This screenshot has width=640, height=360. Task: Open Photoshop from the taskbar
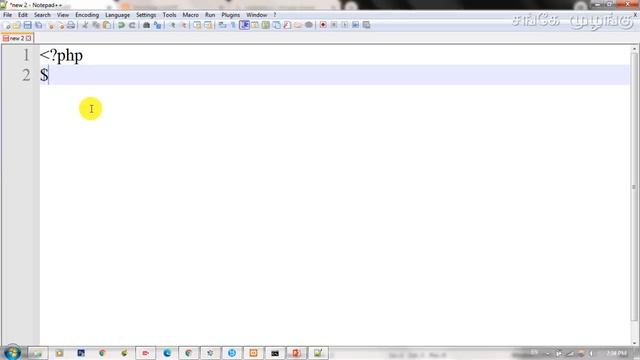[81, 353]
